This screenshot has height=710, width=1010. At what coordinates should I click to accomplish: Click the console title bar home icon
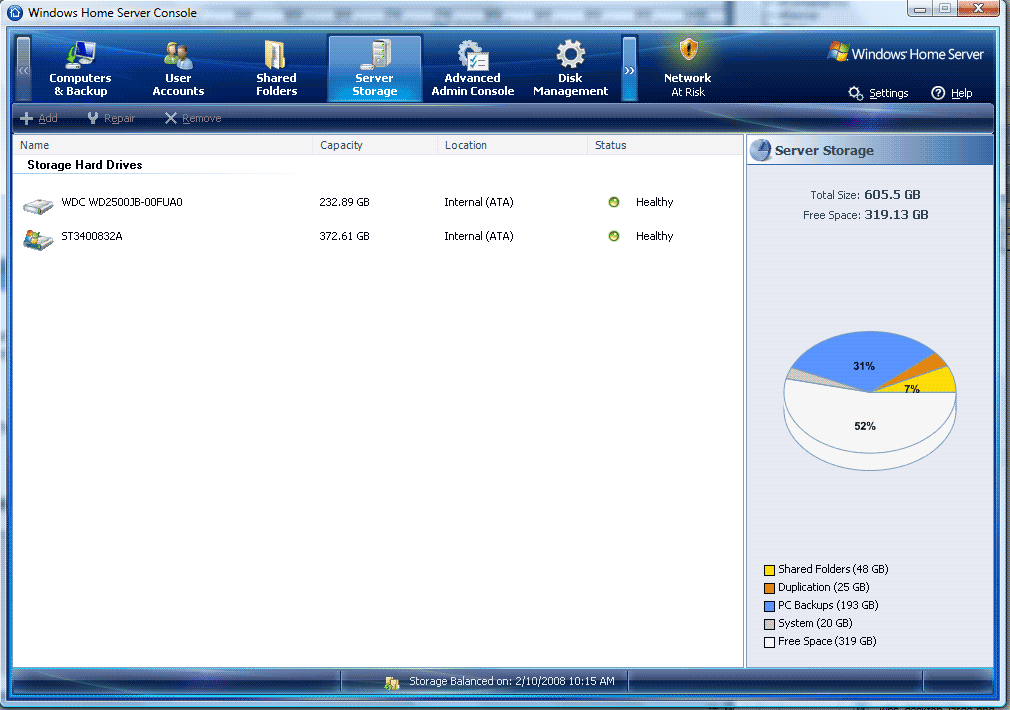click(15, 12)
